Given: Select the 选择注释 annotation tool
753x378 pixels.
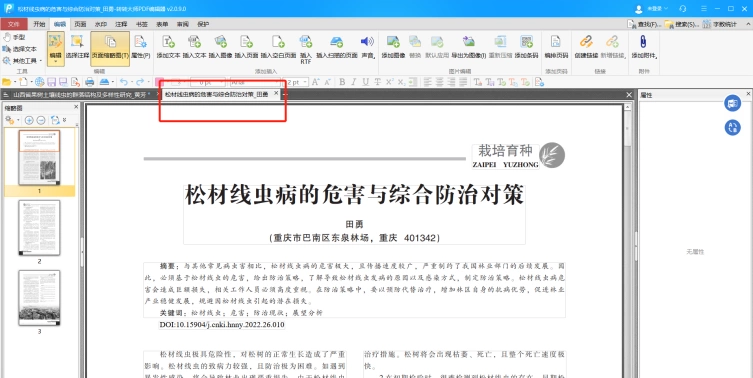Looking at the screenshot, I should pyautogui.click(x=77, y=47).
